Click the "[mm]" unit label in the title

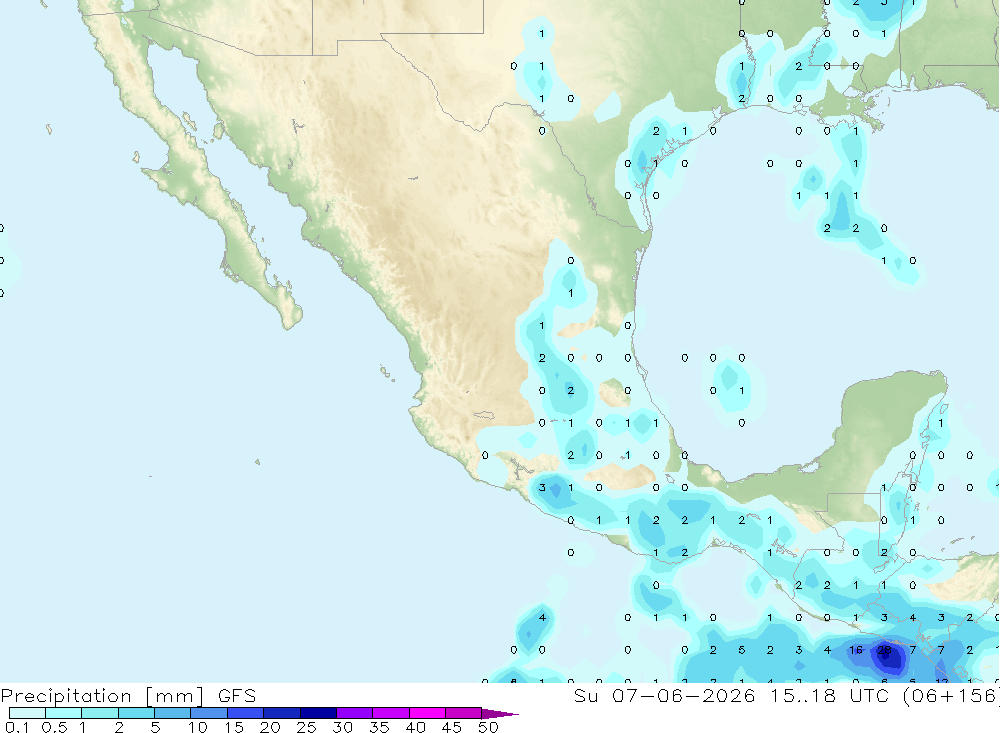174,696
